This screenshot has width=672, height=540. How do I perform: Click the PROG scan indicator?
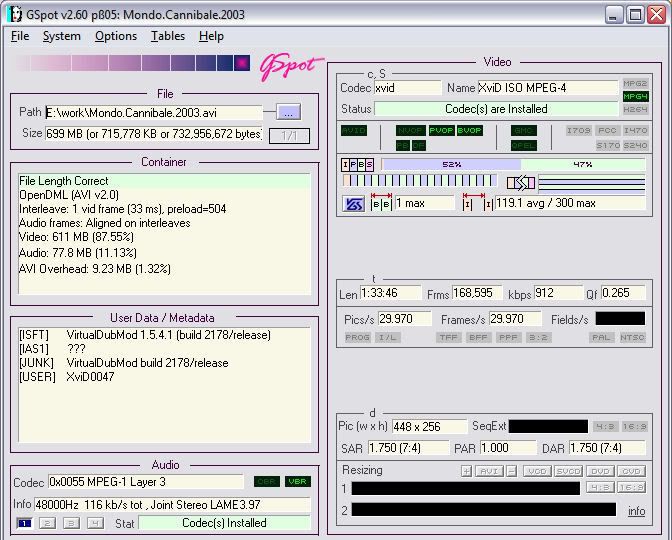[x=357, y=338]
